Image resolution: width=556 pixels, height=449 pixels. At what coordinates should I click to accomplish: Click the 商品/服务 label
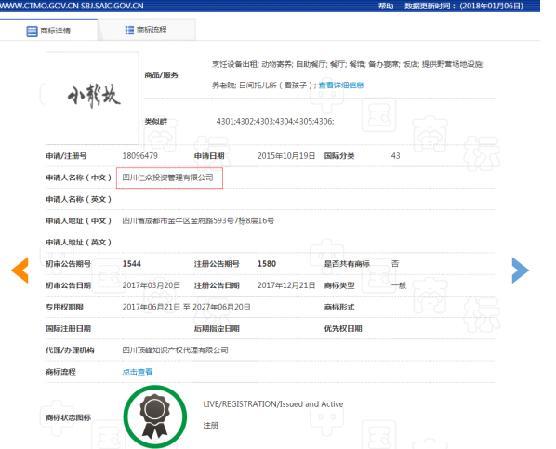[161, 75]
